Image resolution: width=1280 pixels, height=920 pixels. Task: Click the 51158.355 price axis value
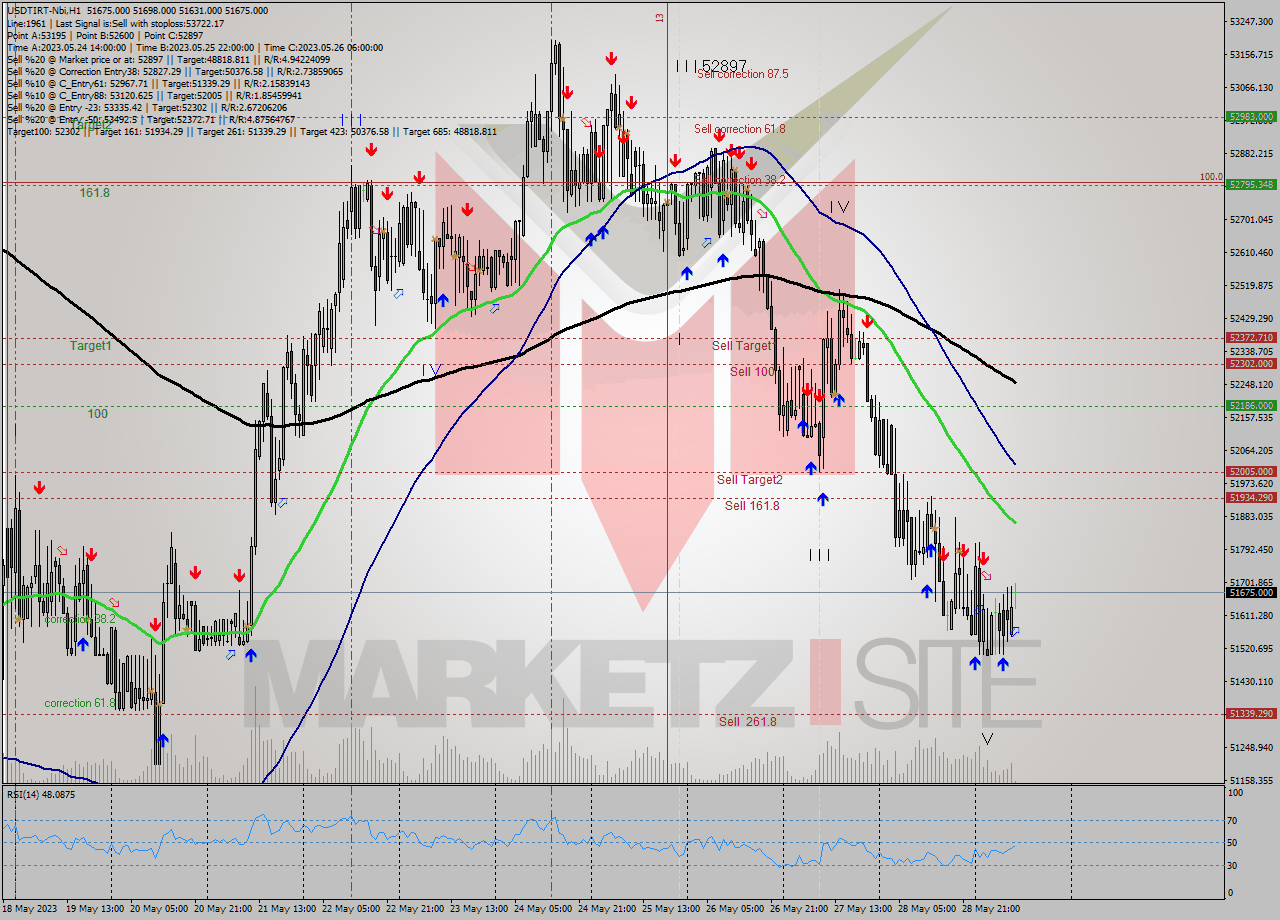click(x=1252, y=780)
